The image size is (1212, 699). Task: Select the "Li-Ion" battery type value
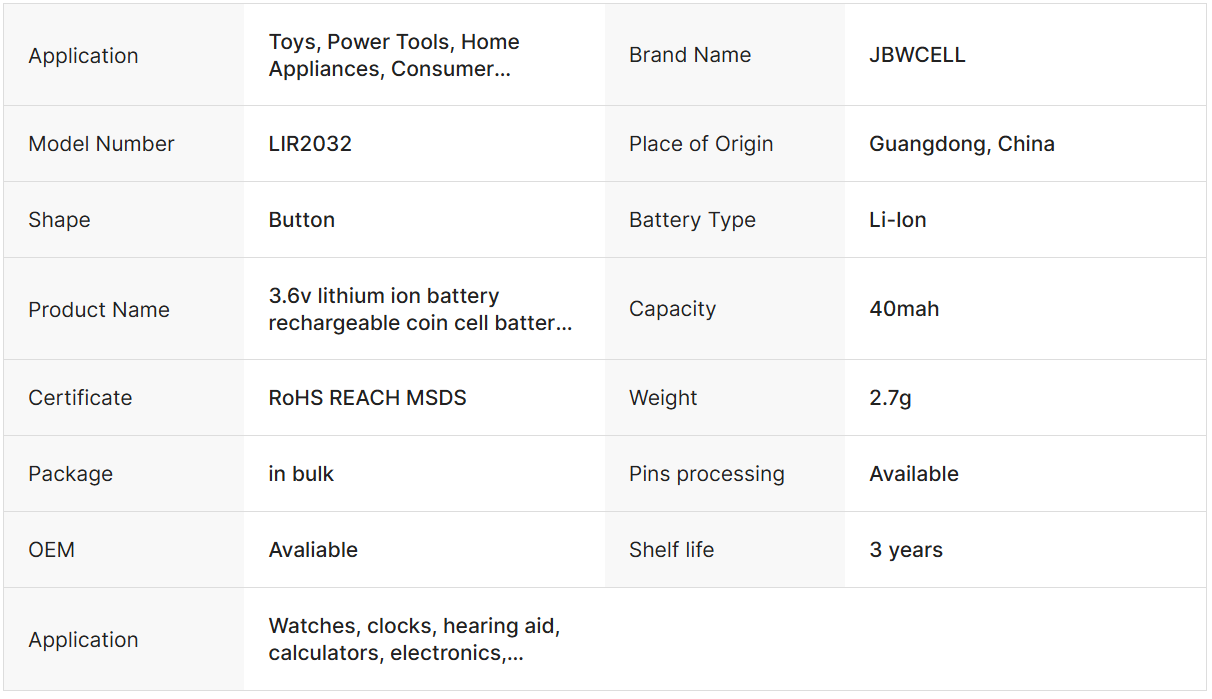(x=897, y=220)
